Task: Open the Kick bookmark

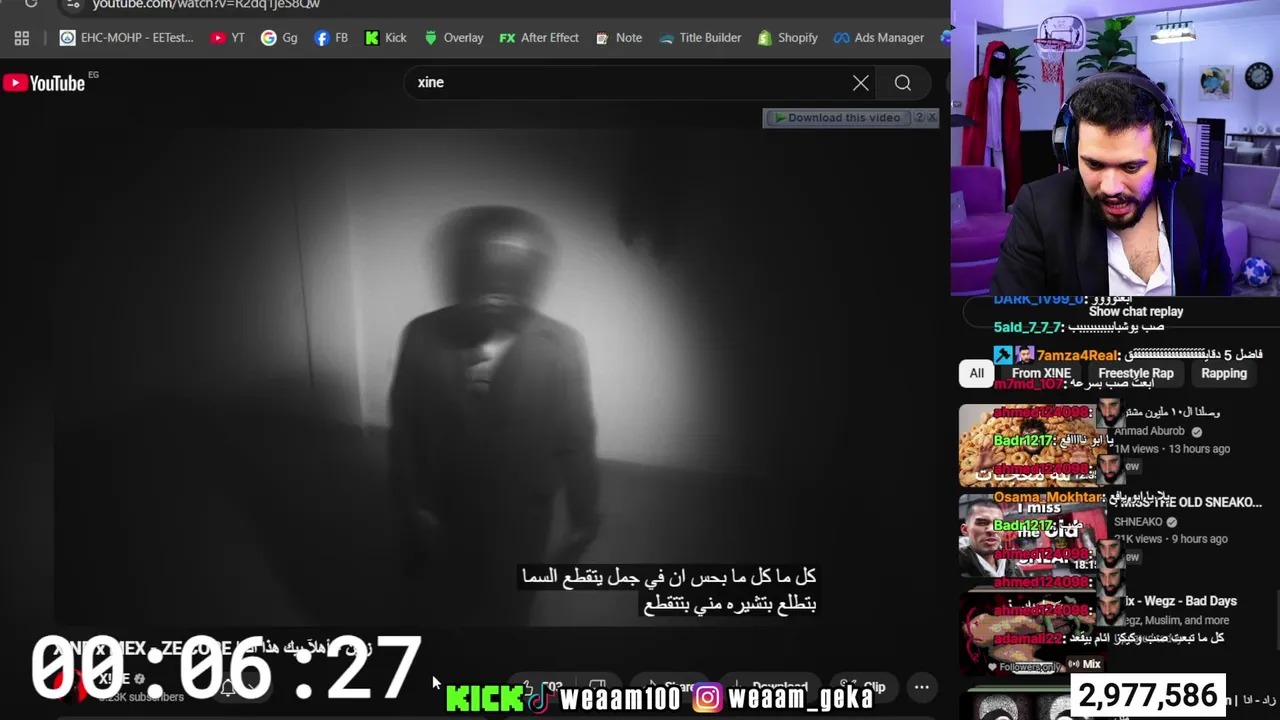Action: pyautogui.click(x=386, y=38)
